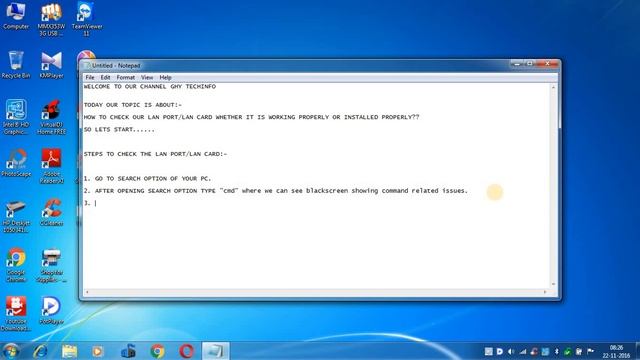Viewport: 640px width, 360px height.
Task: Launch VirtualDJ Home FREE shortcut
Action: click(x=51, y=117)
